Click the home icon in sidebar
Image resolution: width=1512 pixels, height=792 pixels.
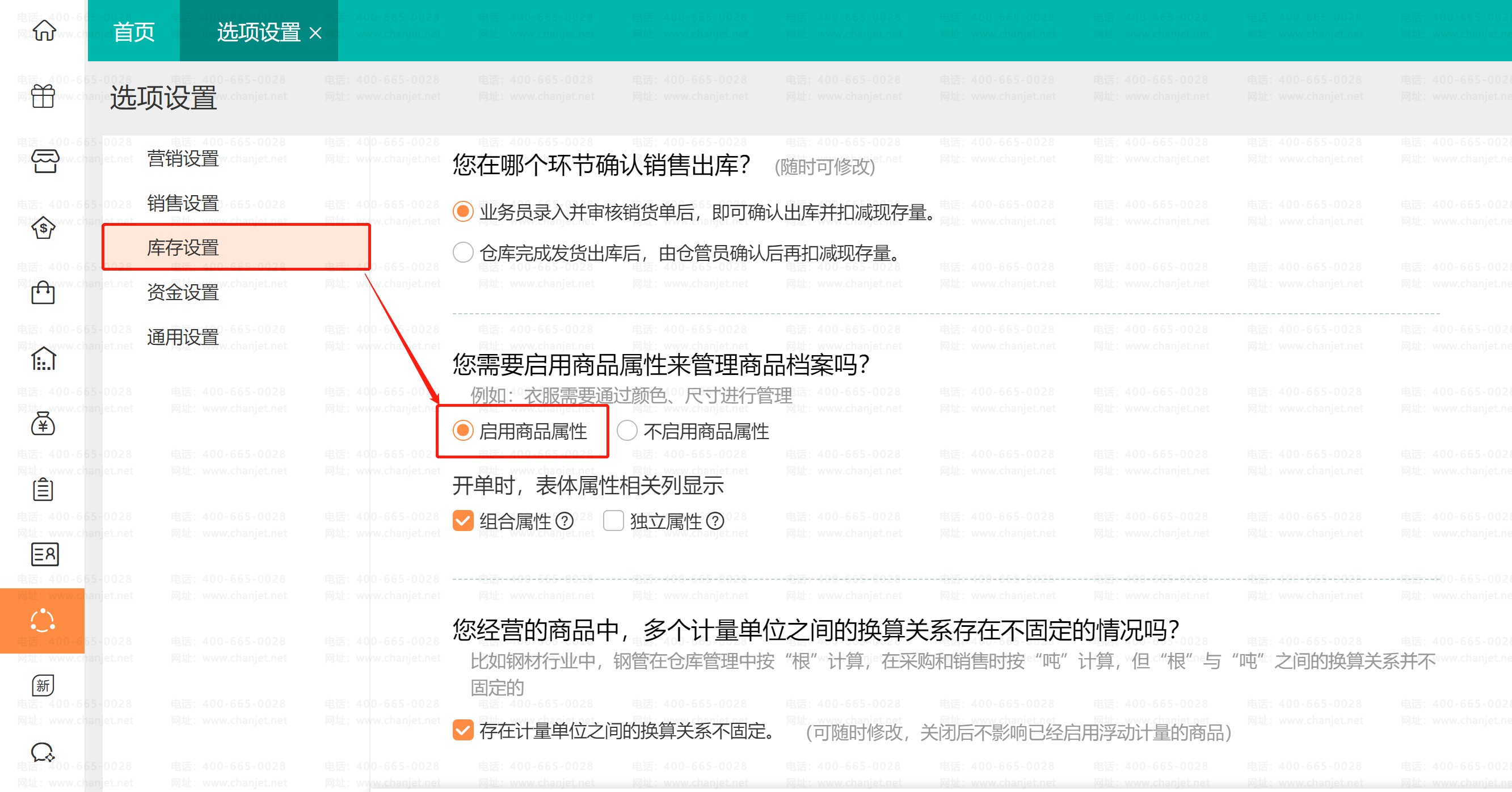tap(44, 31)
